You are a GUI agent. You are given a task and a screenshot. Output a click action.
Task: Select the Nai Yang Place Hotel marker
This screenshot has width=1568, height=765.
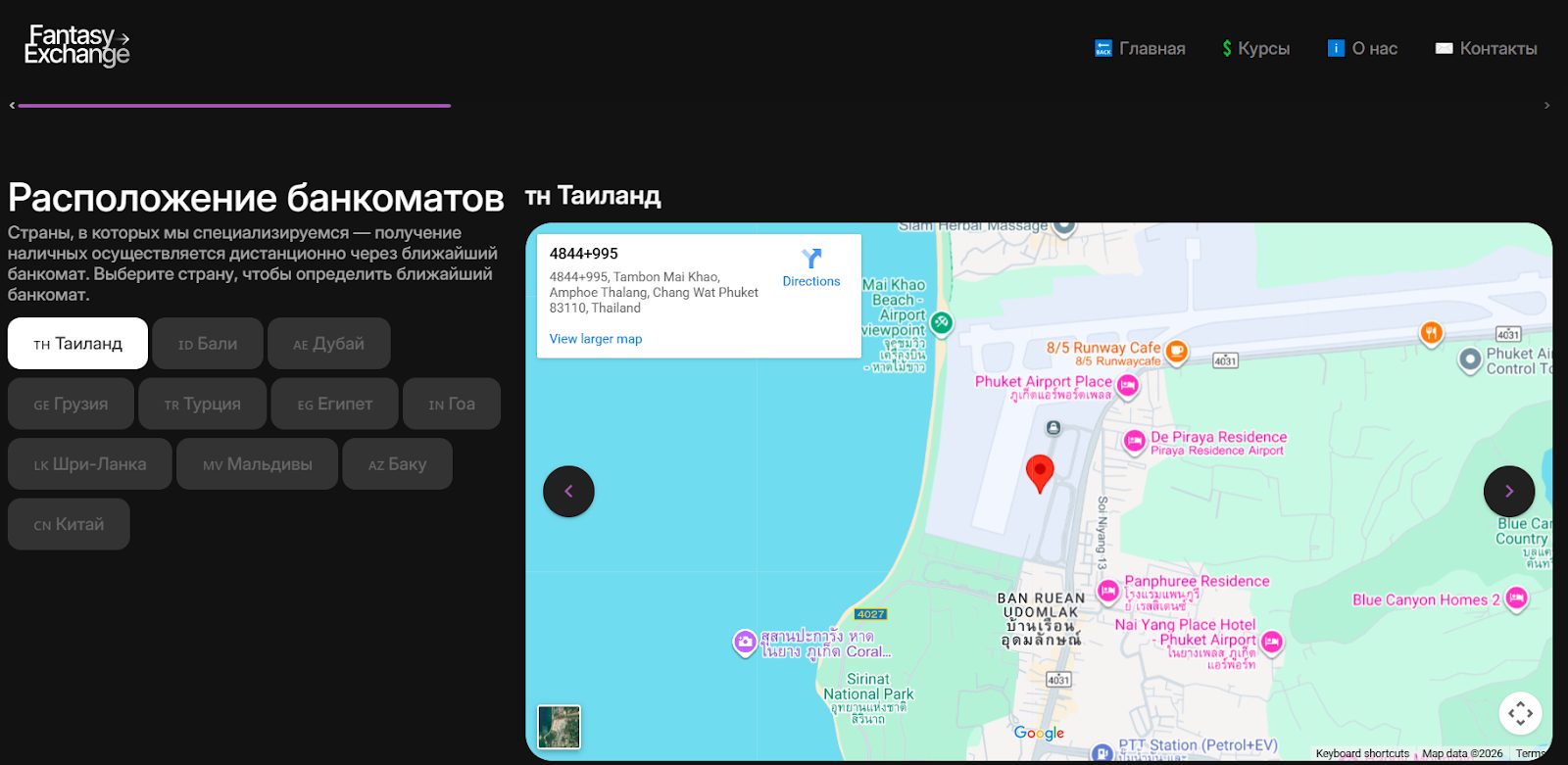click(1271, 642)
